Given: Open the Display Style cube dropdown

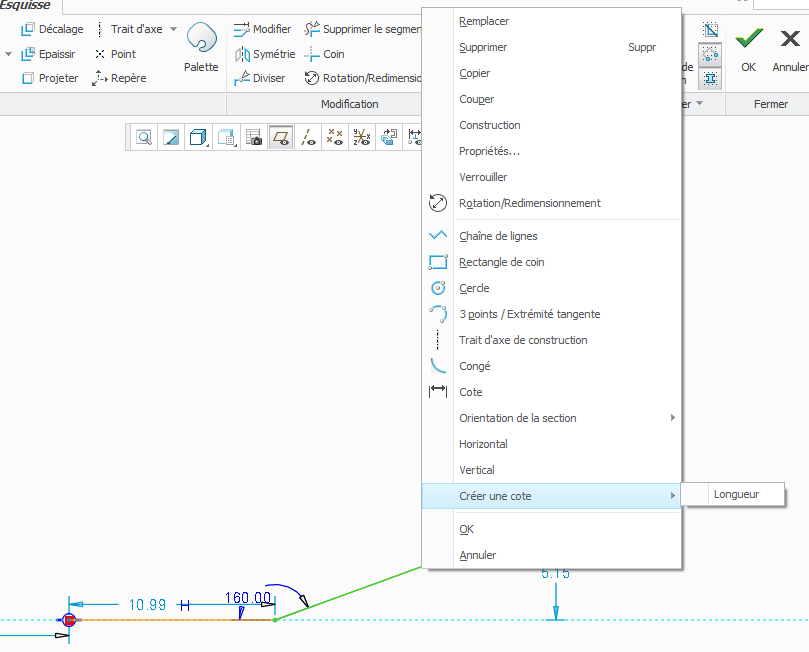Looking at the screenshot, I should [x=199, y=138].
